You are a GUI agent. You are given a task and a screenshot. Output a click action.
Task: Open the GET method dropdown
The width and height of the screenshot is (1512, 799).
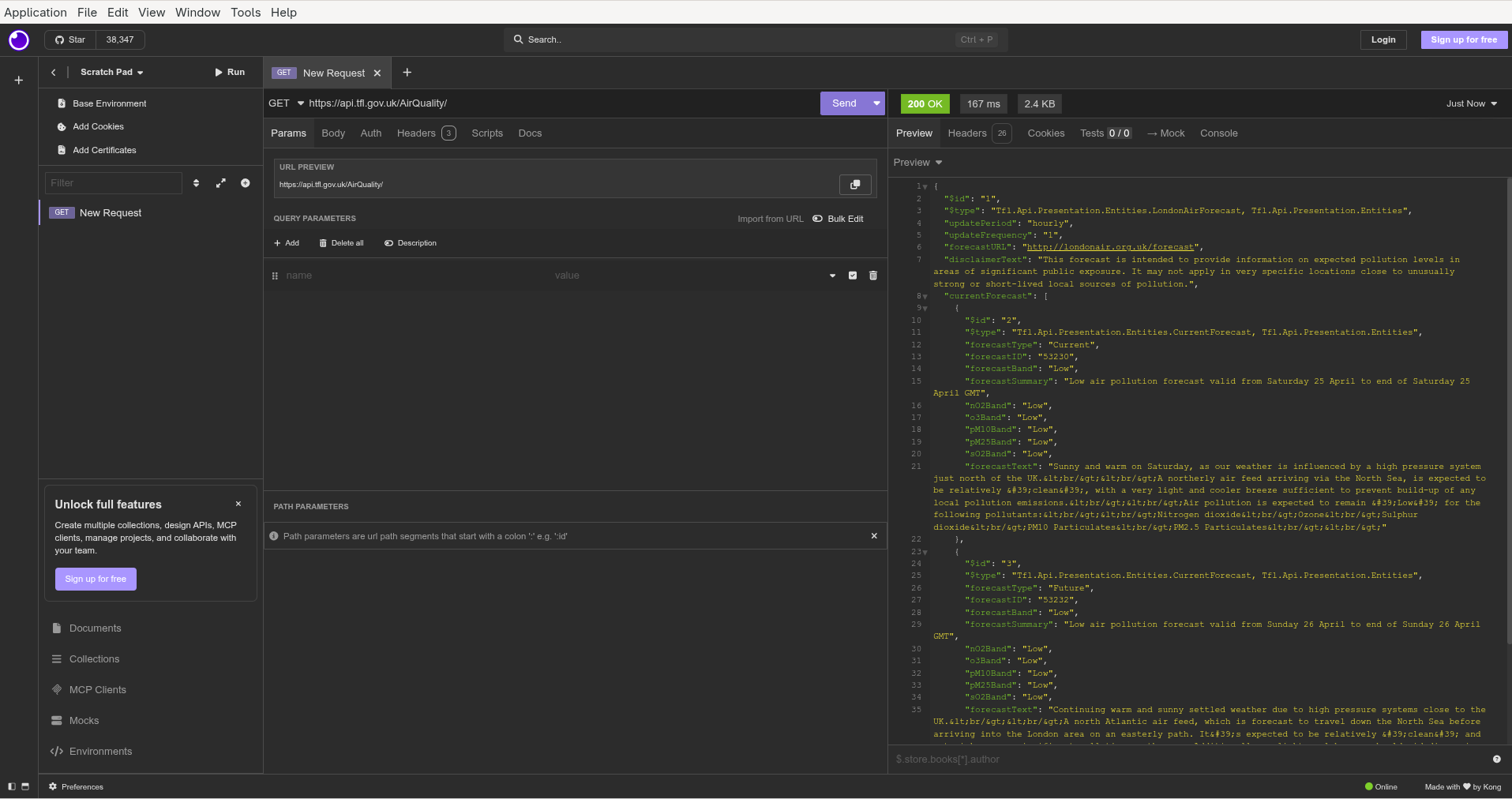[286, 103]
